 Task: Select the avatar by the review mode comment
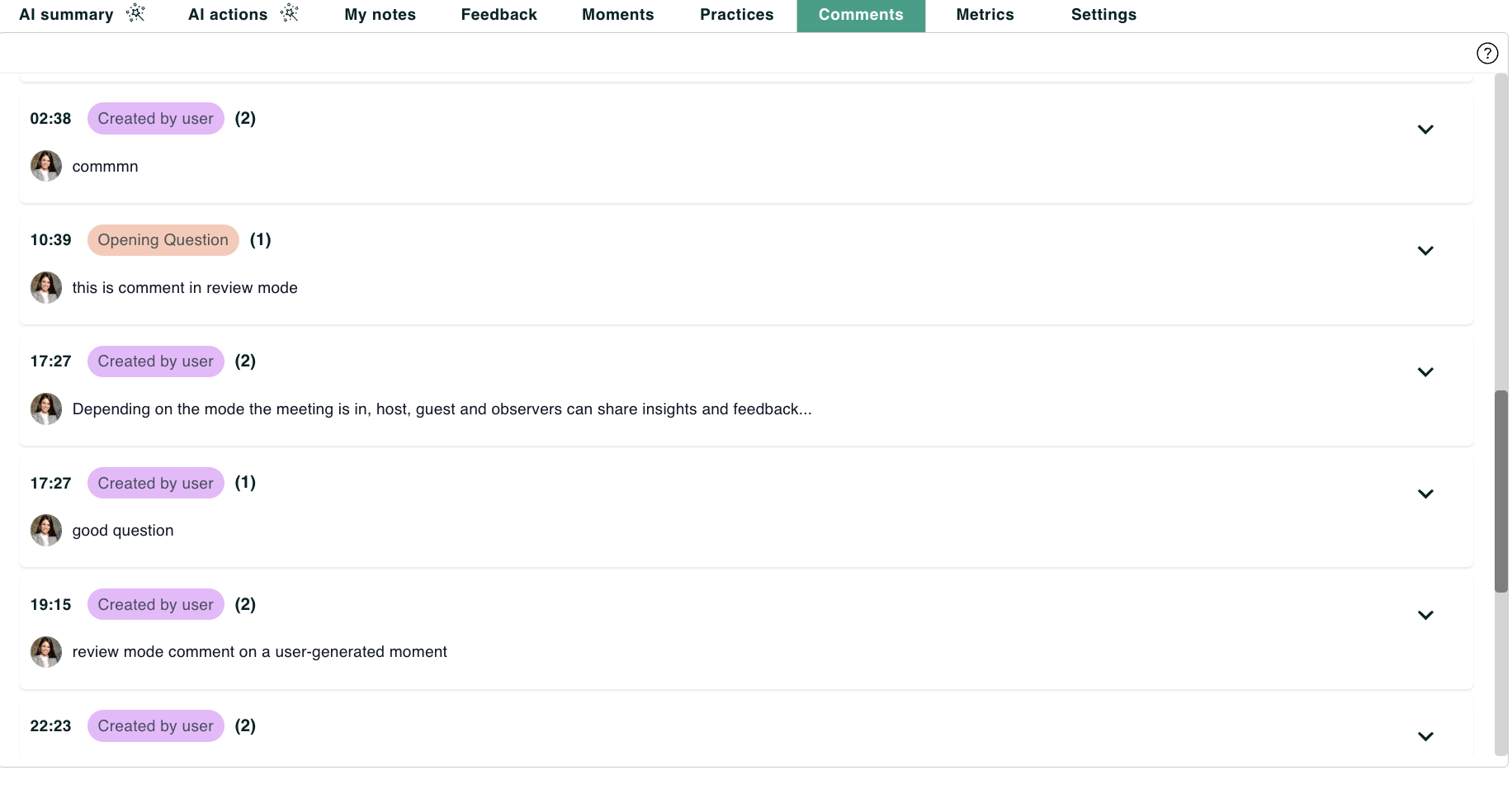(x=45, y=287)
